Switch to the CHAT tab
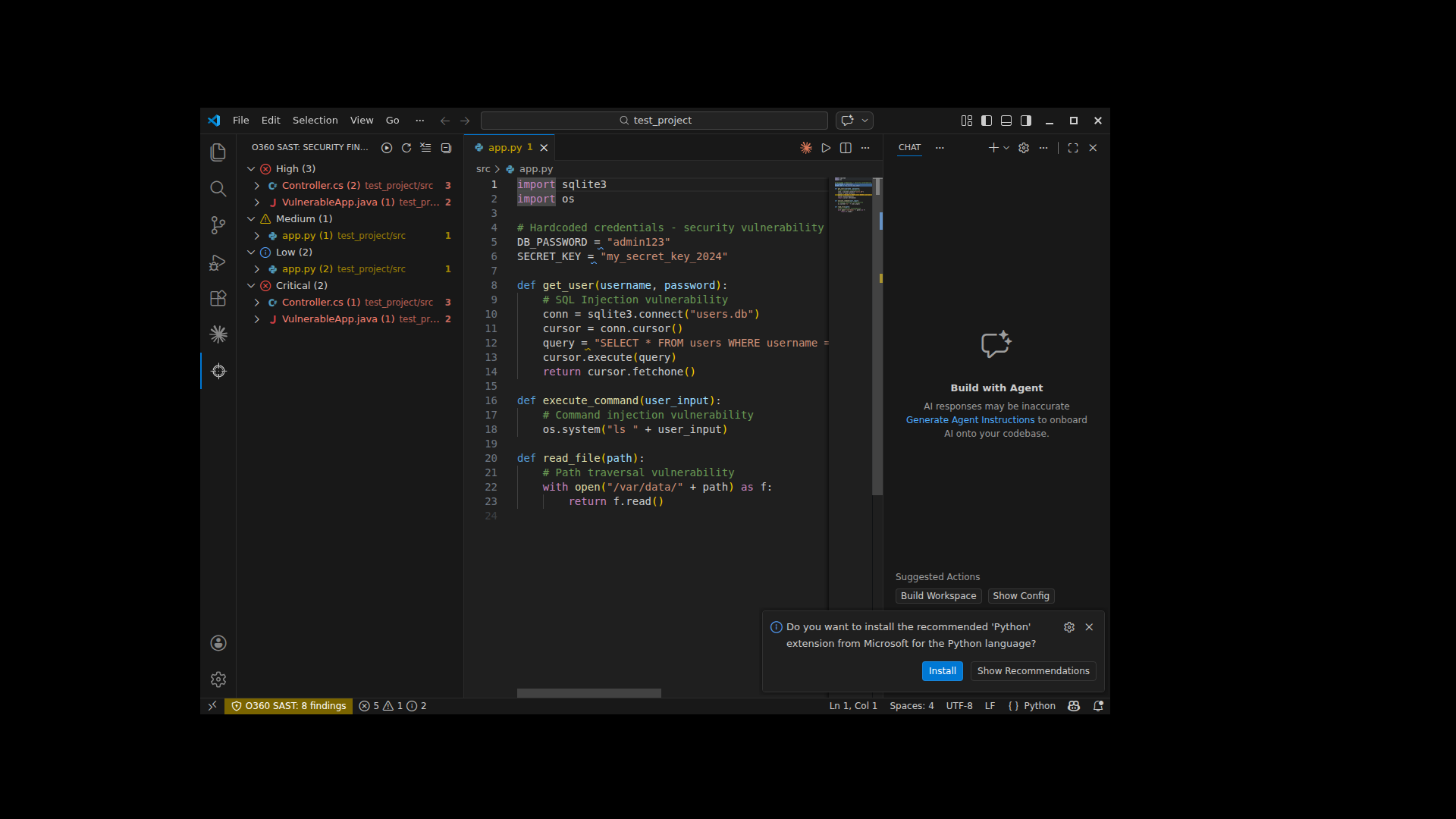This screenshot has width=1456, height=819. coord(909,148)
